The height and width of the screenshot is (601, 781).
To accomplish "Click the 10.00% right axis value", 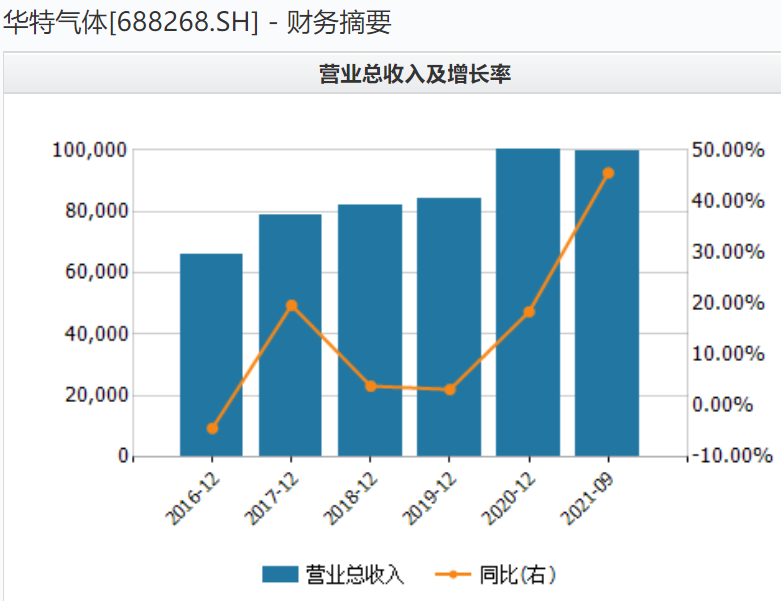I will click(728, 354).
